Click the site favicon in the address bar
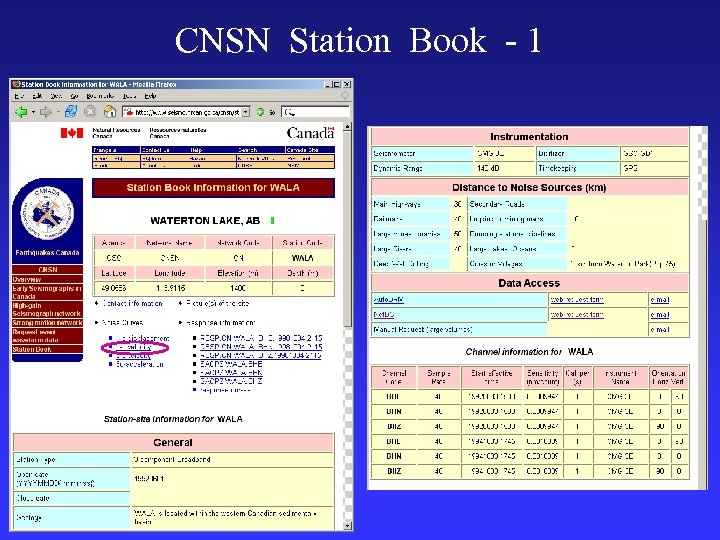The width and height of the screenshot is (720, 540). click(x=129, y=112)
